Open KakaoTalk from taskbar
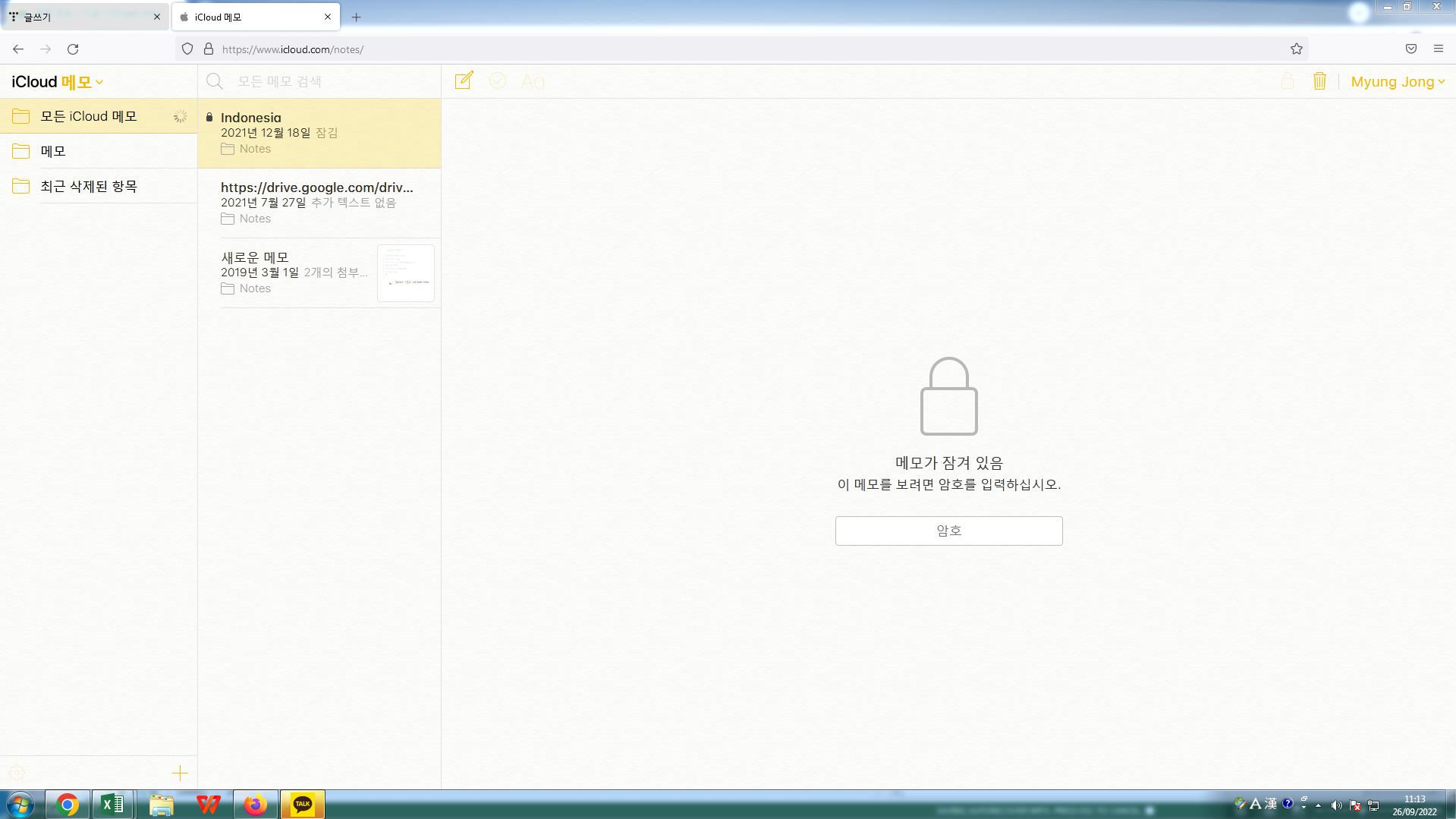The width and height of the screenshot is (1456, 819). pos(303,805)
